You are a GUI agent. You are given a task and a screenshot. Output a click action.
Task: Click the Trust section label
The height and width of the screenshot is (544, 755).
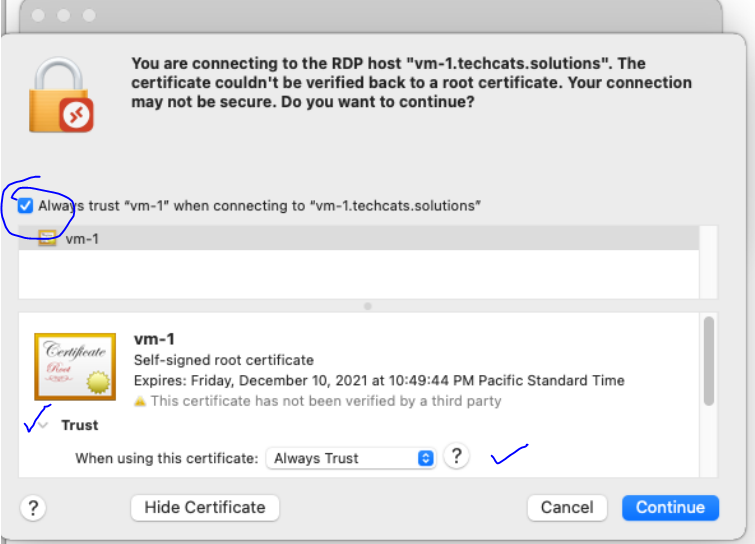(80, 425)
